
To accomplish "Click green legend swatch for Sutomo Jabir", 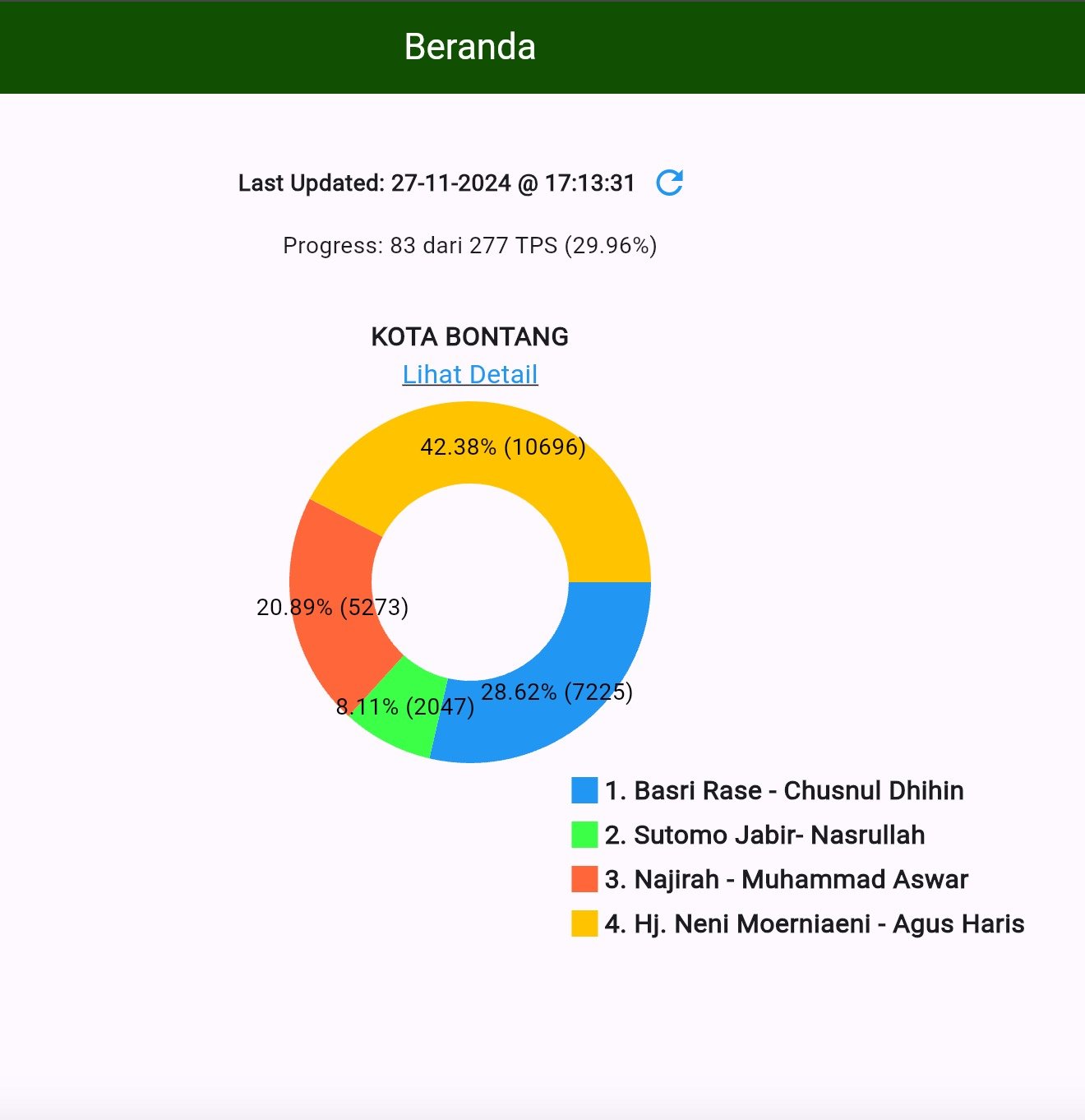I will [x=584, y=835].
